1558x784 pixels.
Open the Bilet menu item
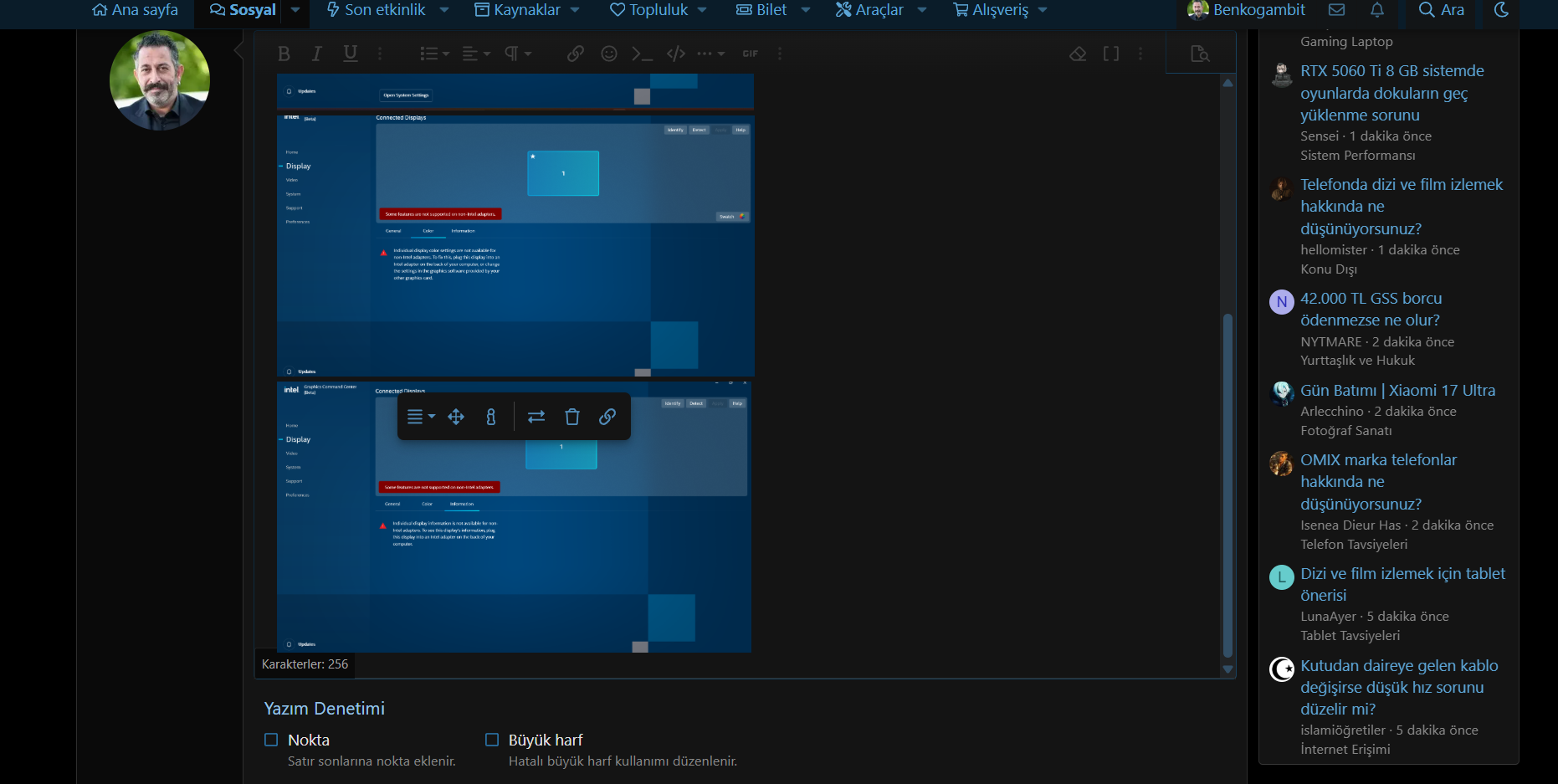pyautogui.click(x=761, y=10)
